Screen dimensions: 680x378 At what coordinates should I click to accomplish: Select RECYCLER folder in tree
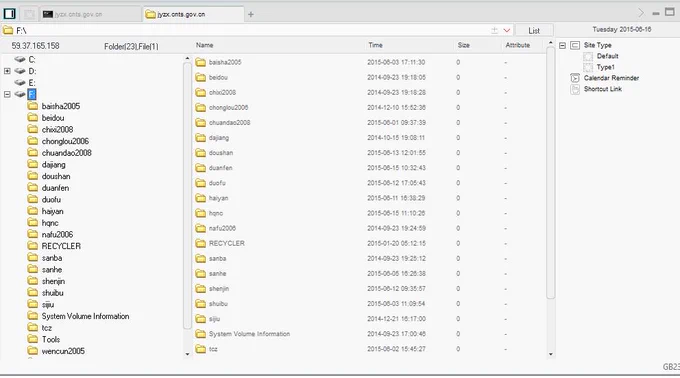61,246
